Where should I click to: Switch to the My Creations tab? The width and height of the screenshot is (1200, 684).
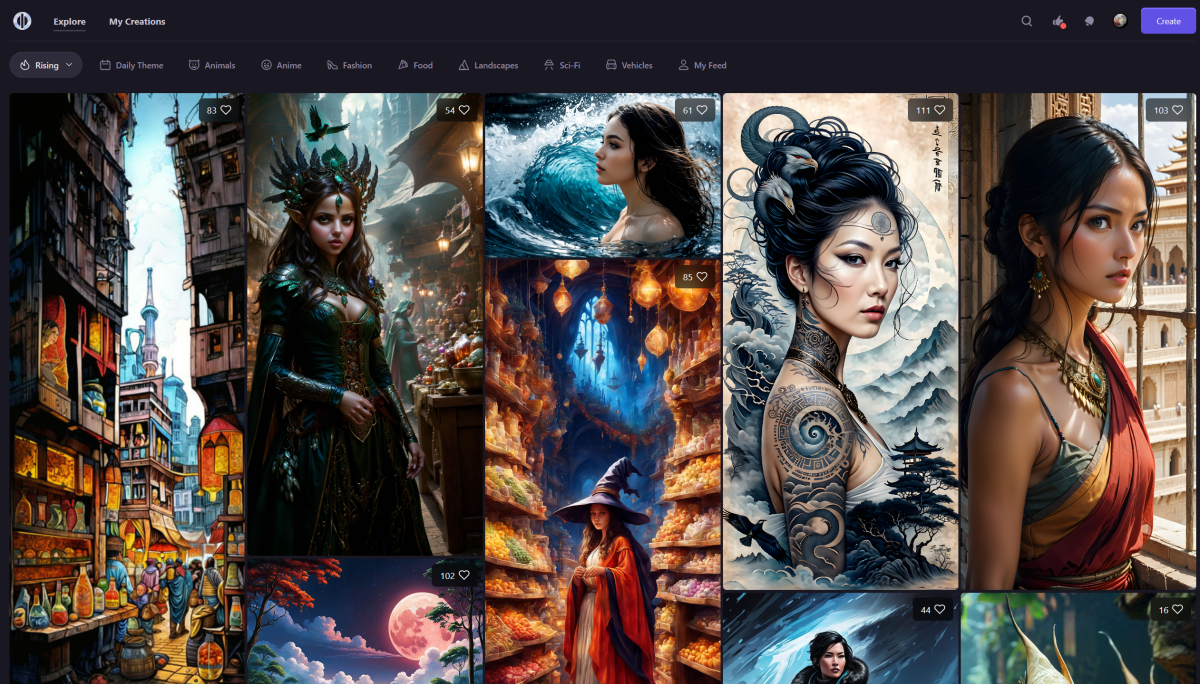(137, 21)
